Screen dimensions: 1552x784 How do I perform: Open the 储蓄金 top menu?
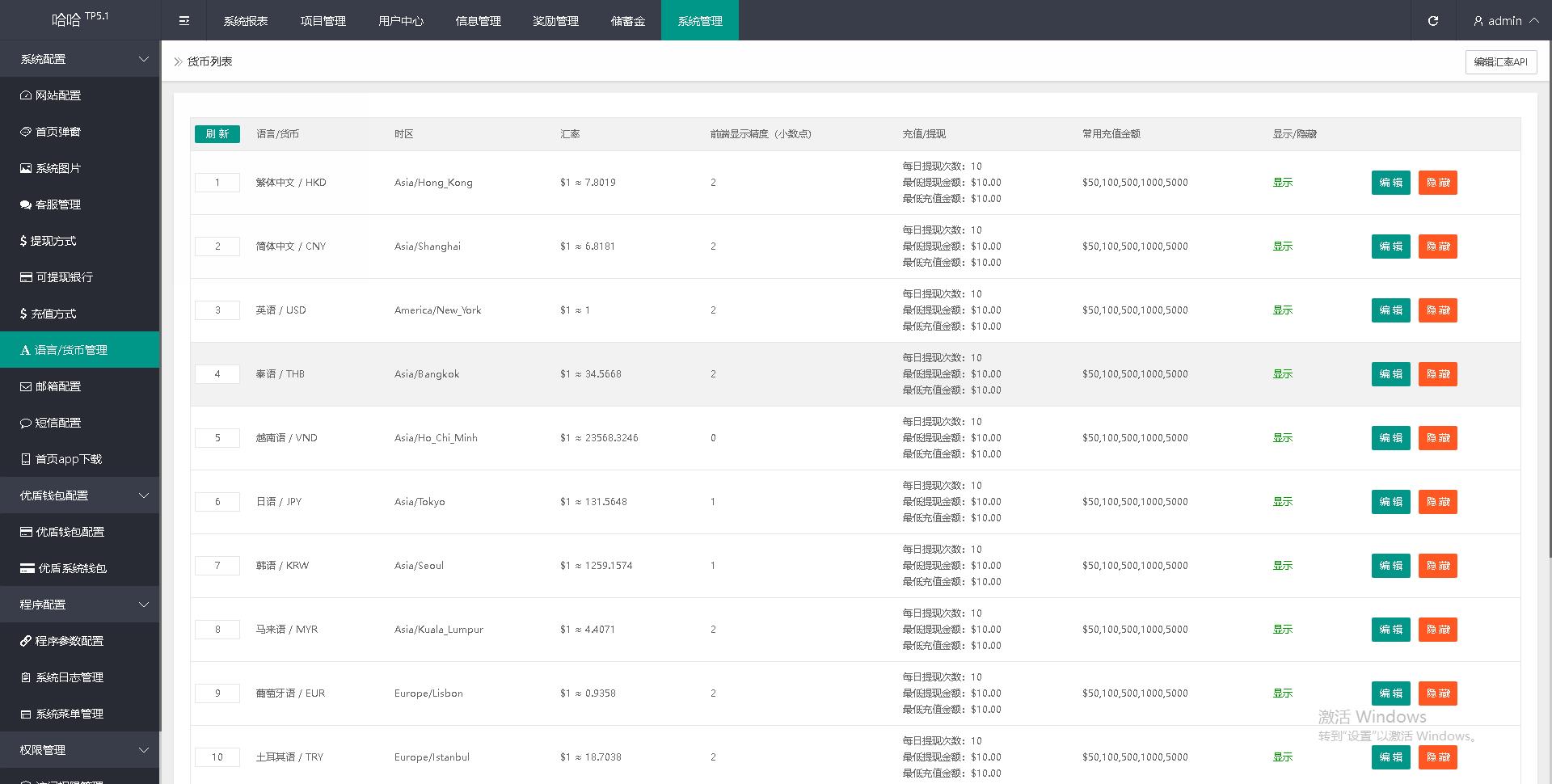coord(628,21)
